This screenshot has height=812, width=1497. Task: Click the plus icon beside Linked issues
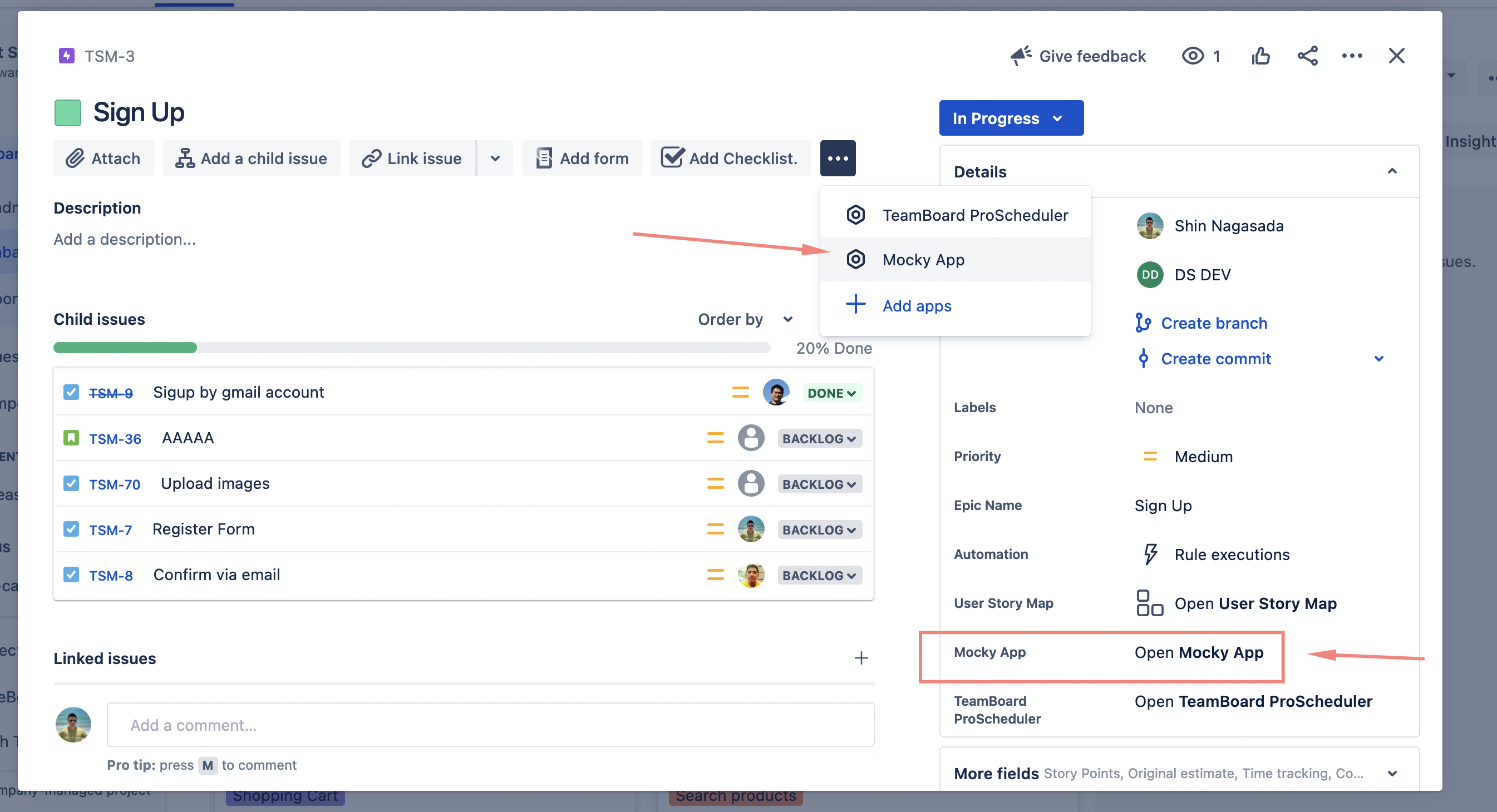point(861,657)
